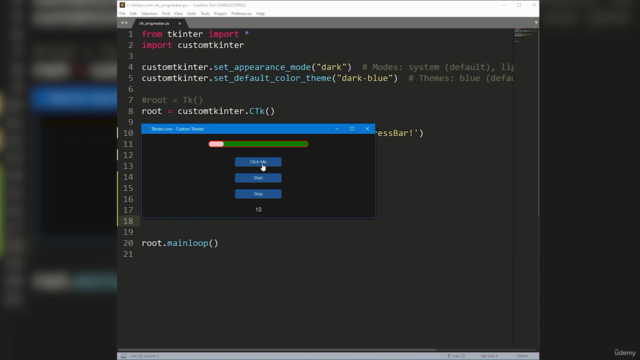Open the Tab Size 4 selector
The image size is (640, 360).
coord(489,356)
